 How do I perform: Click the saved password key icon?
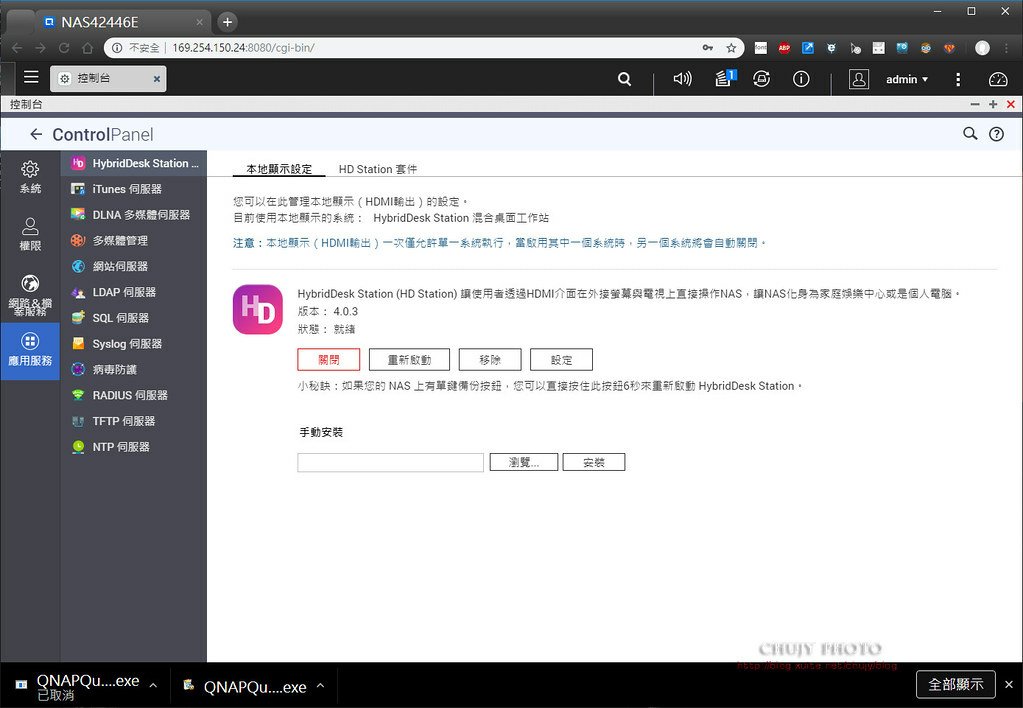(708, 48)
